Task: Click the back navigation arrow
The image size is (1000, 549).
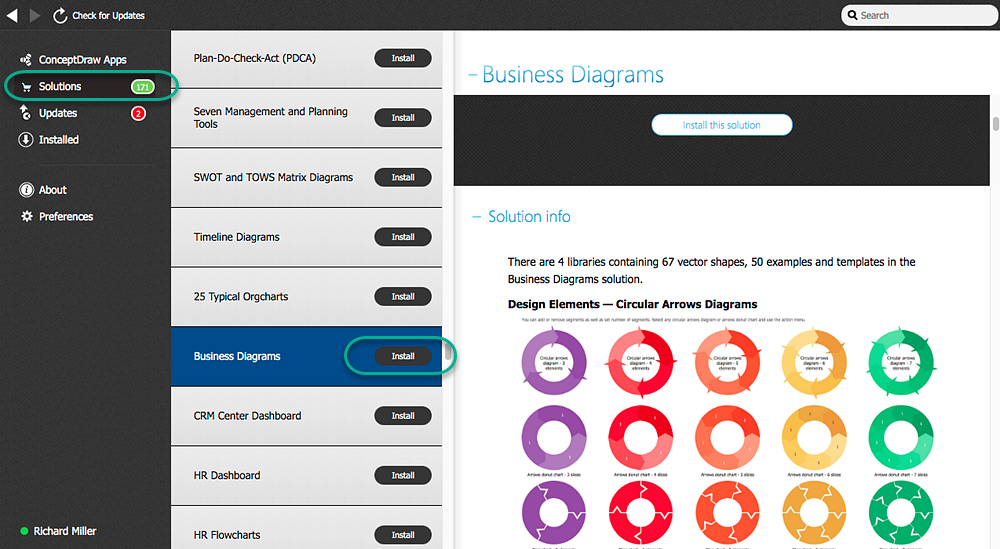Action: 12,15
